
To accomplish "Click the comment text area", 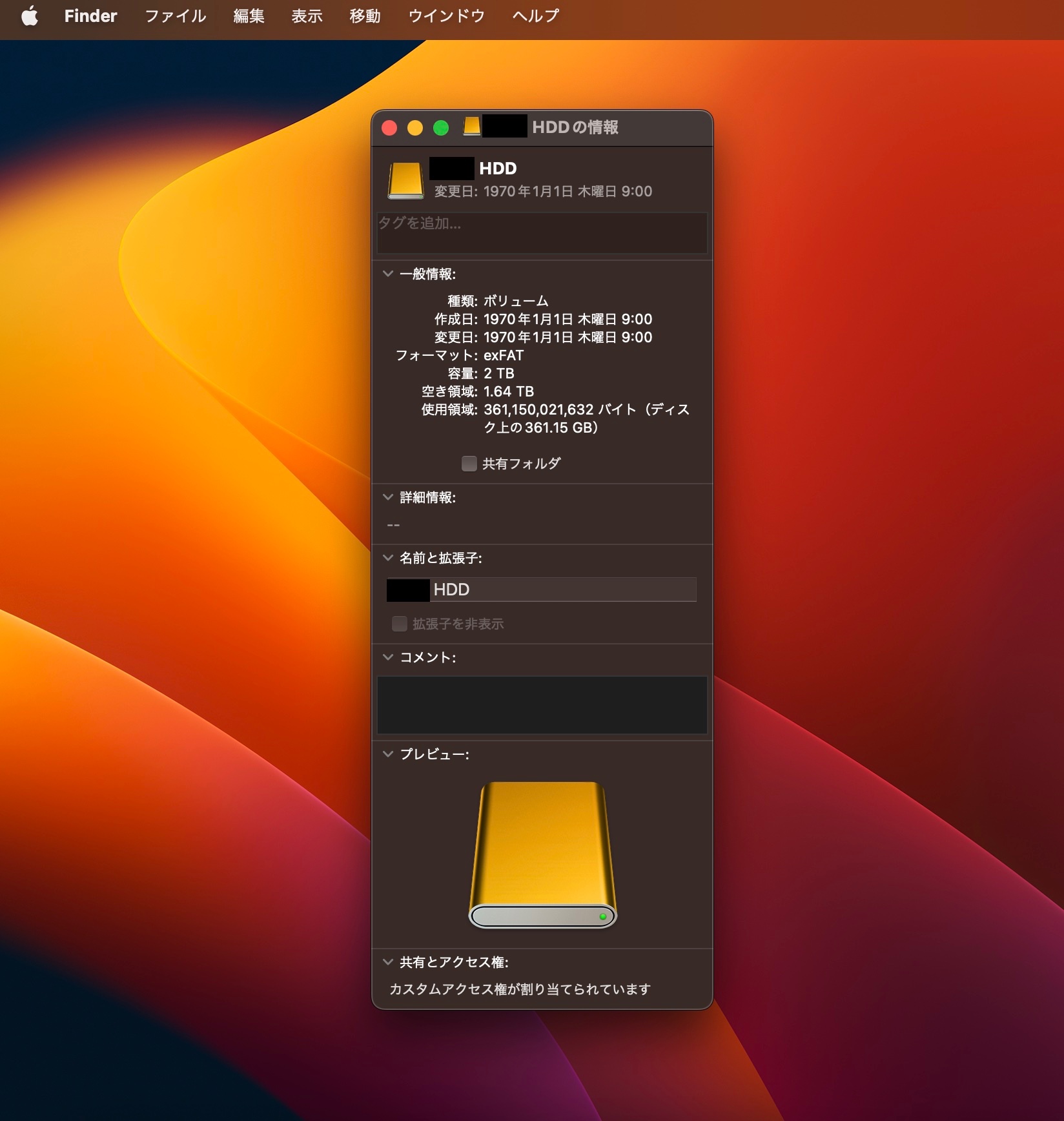I will click(x=542, y=704).
